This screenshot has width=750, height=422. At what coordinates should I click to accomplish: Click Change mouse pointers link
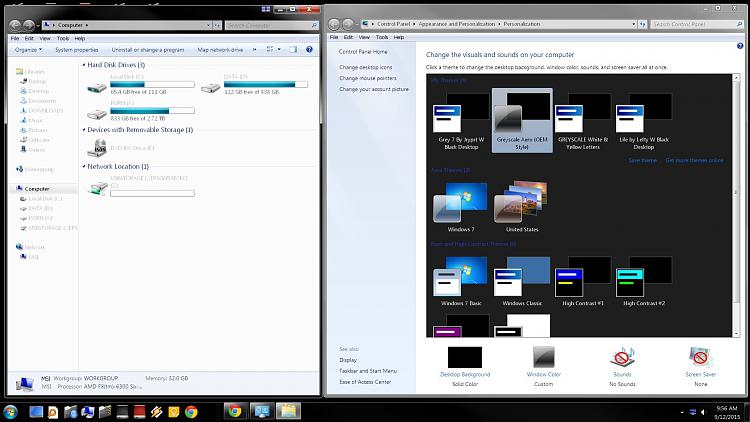[367, 78]
